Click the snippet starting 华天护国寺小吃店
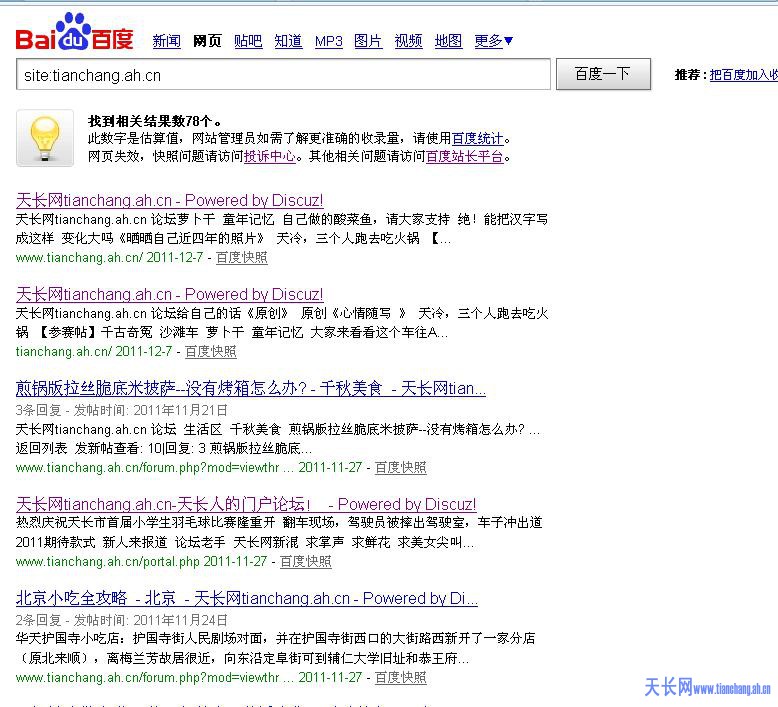Image resolution: width=778 pixels, height=707 pixels. [x=275, y=648]
